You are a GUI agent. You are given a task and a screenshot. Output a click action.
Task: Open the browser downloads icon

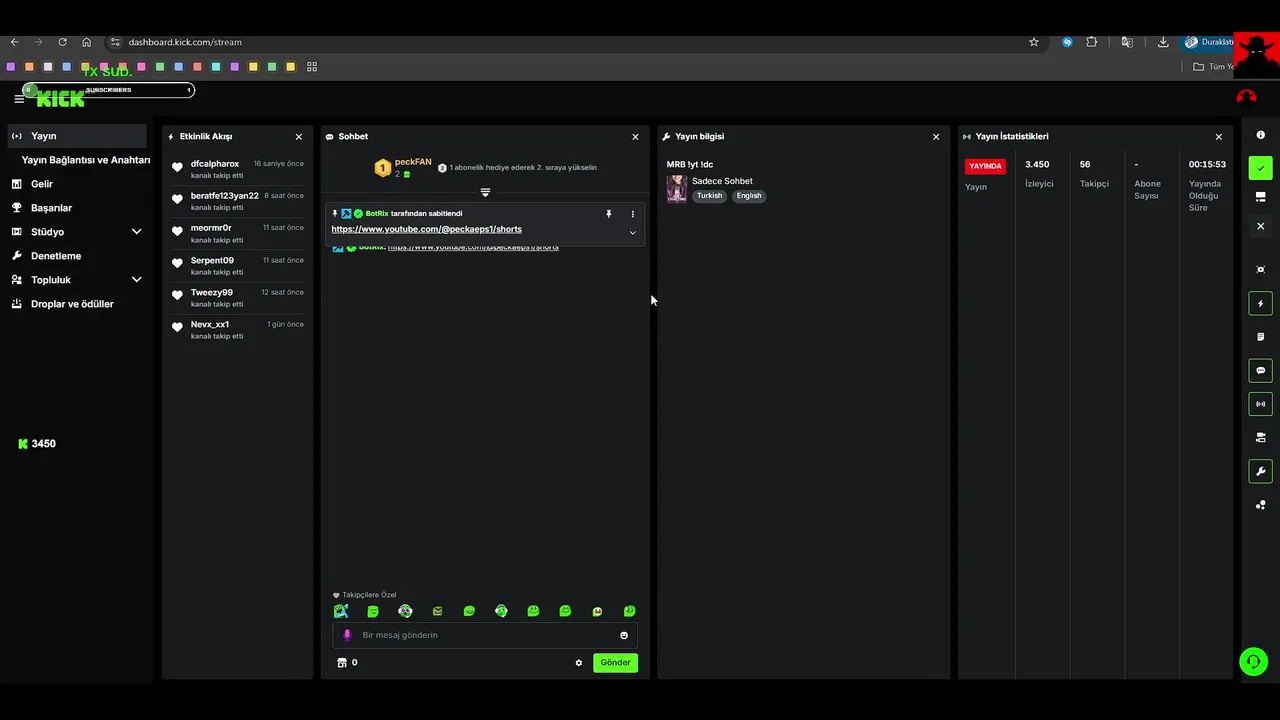coord(1163,42)
